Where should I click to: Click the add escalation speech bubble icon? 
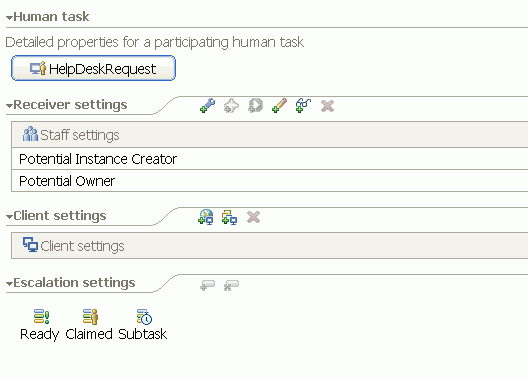point(207,285)
